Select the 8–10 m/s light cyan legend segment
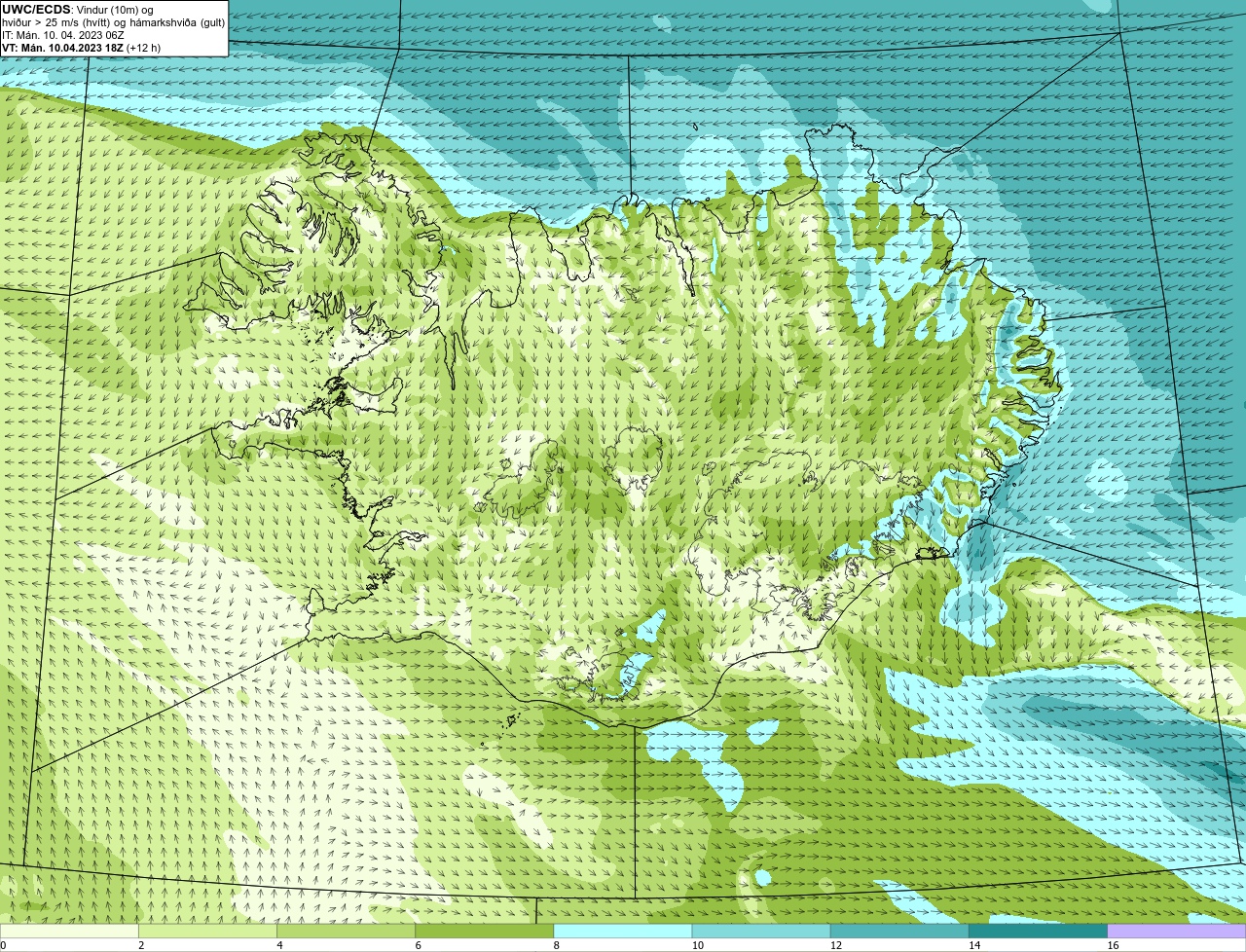This screenshot has width=1246, height=952. (x=623, y=932)
